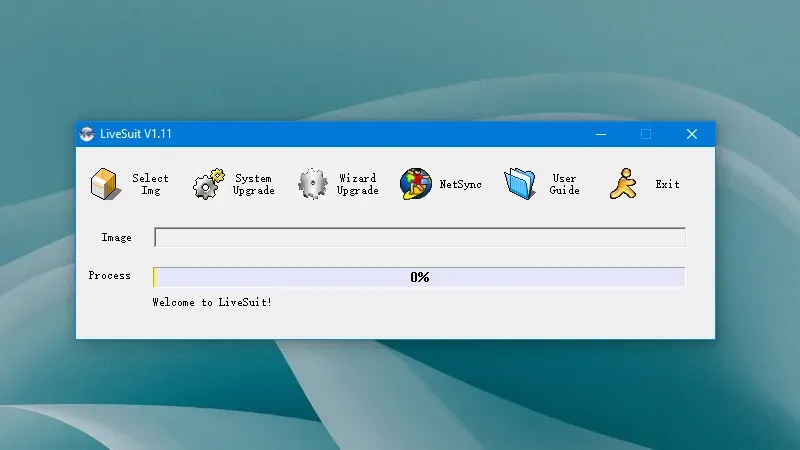Click the "LiveSuit V1.11" window title
This screenshot has height=450, width=800.
(x=136, y=134)
